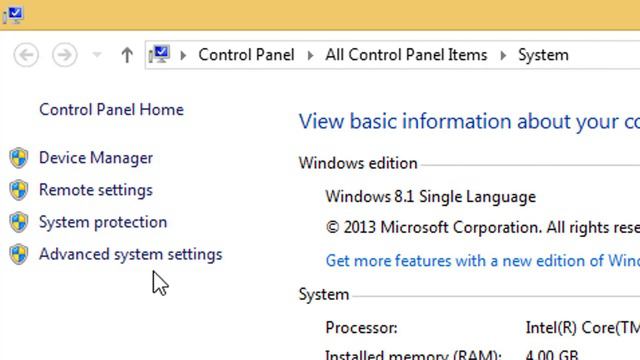This screenshot has width=640, height=360.
Task: Click the 'System' section heading in the content pane
Action: pos(324,295)
